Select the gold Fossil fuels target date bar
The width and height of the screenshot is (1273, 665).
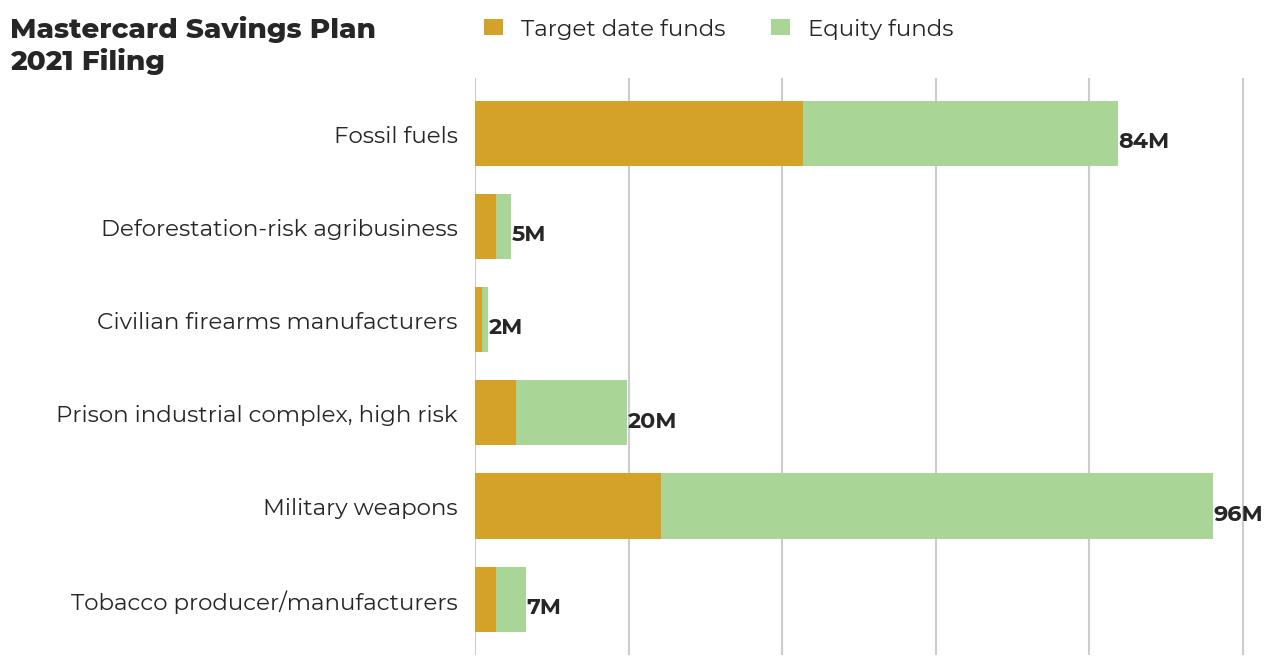tap(639, 133)
